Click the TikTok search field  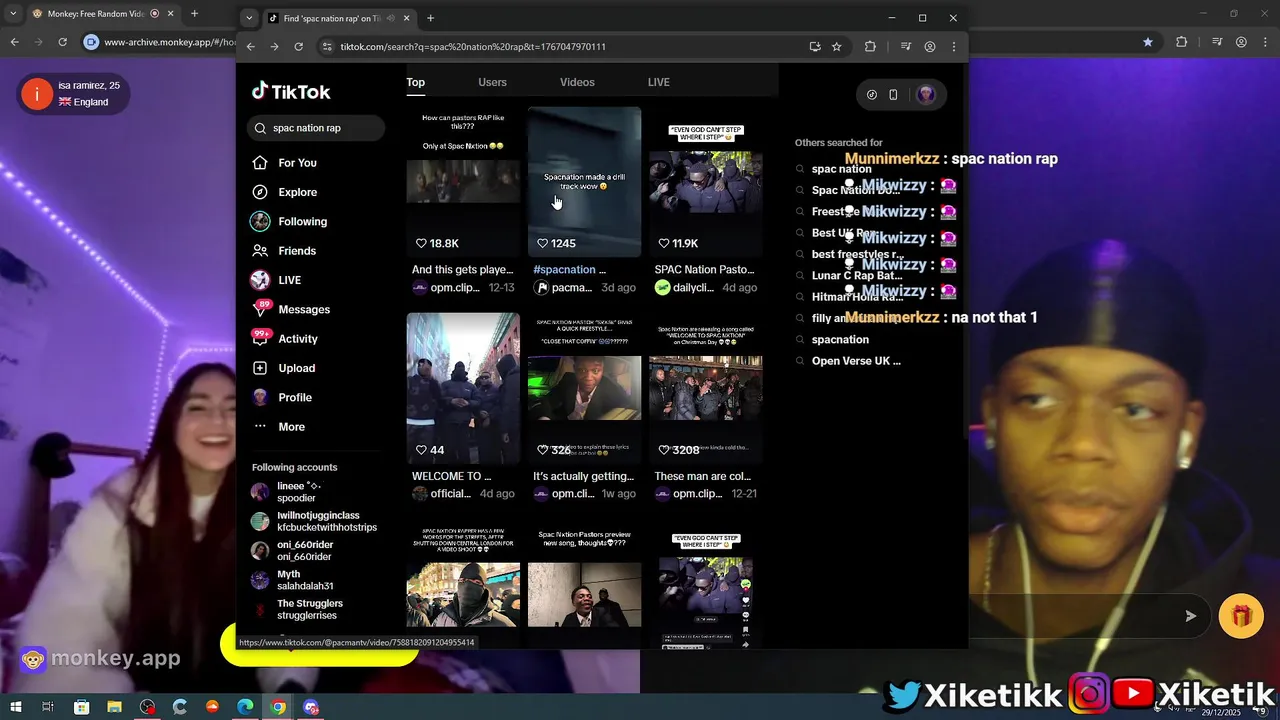click(316, 128)
